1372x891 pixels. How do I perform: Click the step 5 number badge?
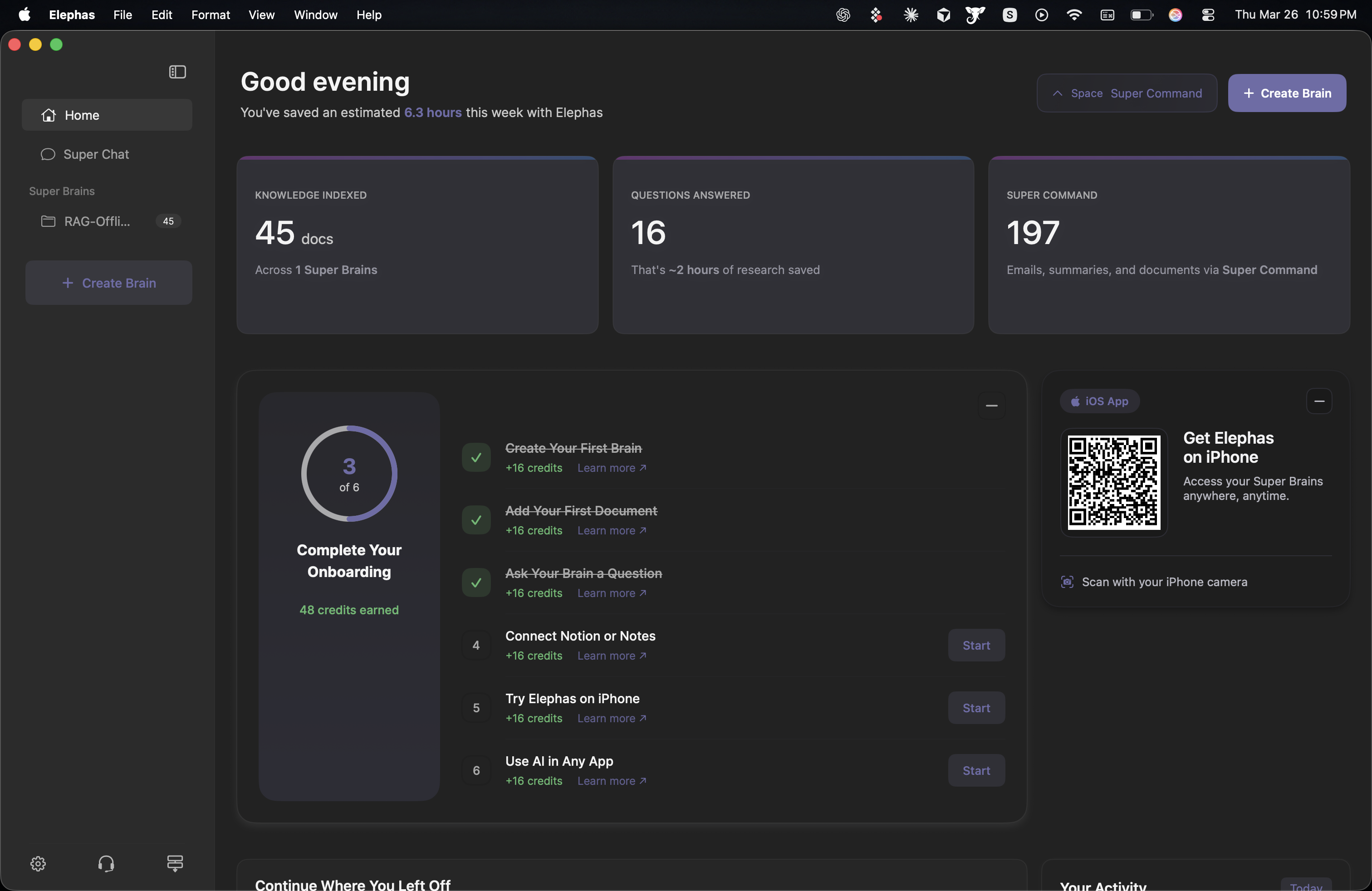[475, 708]
